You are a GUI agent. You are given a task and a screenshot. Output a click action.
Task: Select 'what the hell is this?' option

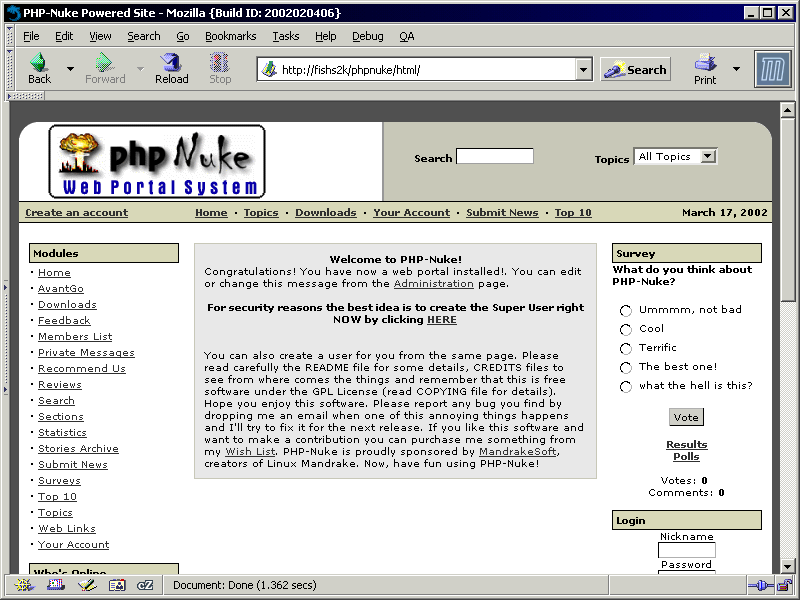click(x=626, y=386)
